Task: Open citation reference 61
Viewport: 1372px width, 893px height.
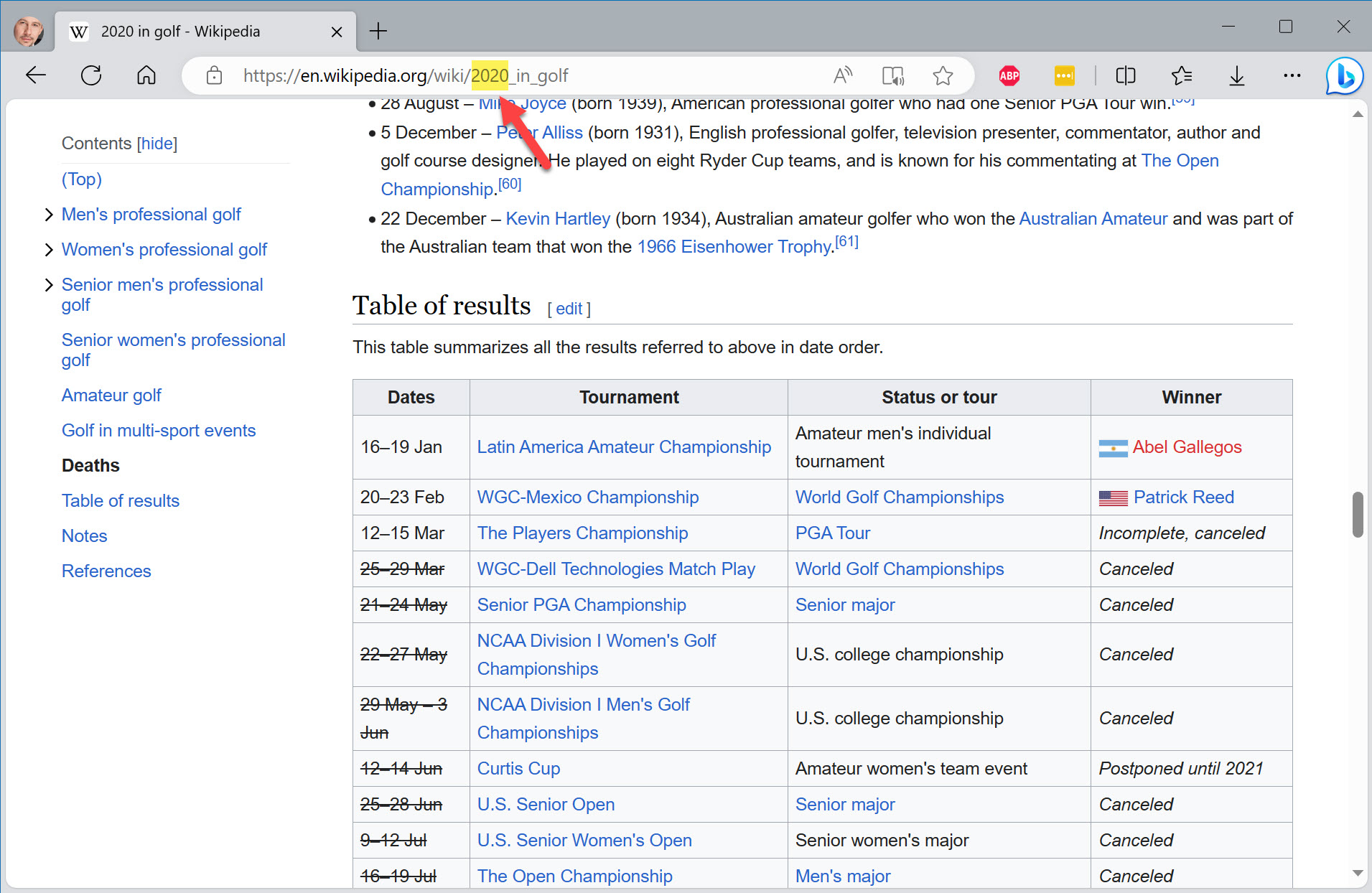Action: 846,241
